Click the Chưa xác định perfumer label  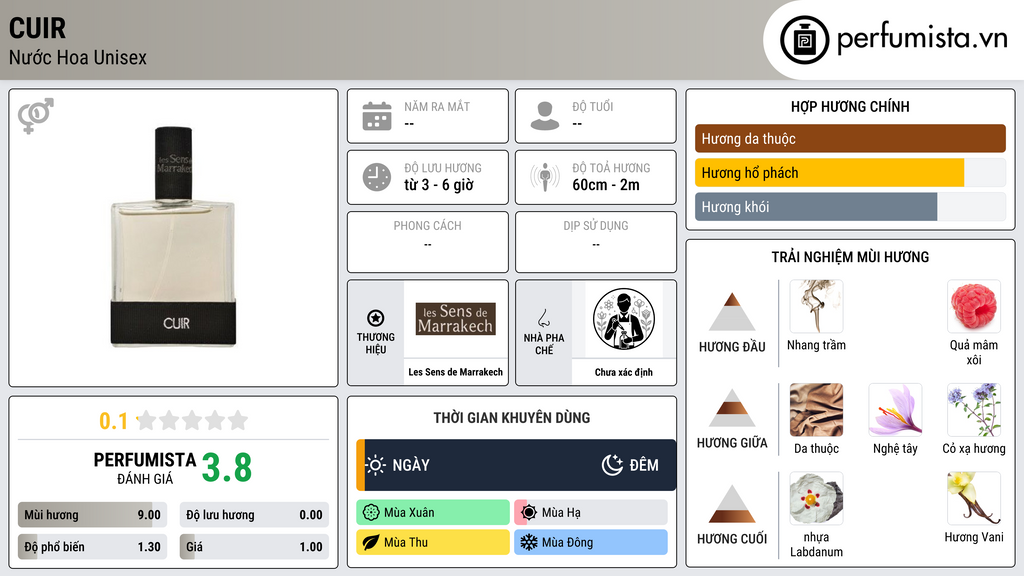click(x=624, y=372)
